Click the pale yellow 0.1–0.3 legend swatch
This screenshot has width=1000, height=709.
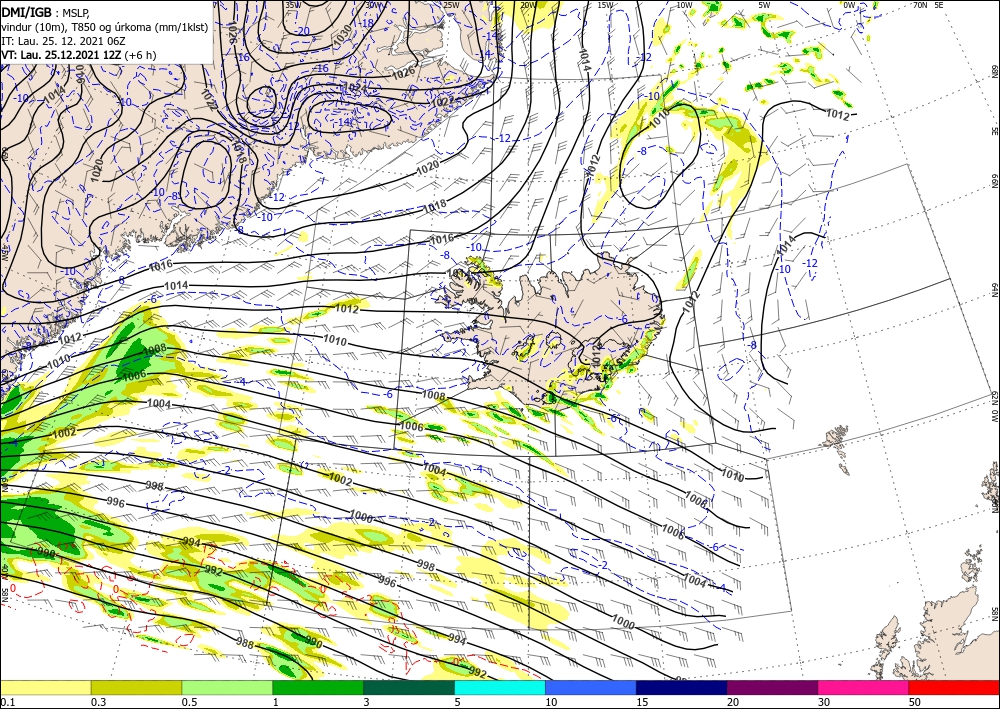[x=45, y=687]
